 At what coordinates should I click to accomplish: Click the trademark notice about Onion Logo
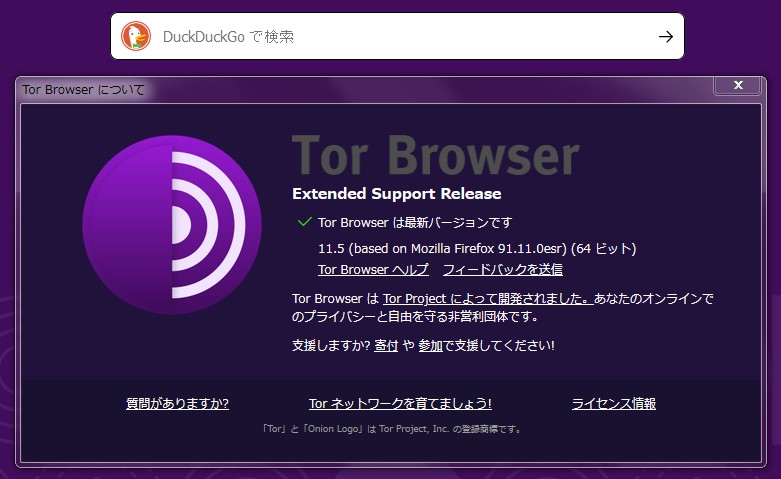(x=391, y=429)
